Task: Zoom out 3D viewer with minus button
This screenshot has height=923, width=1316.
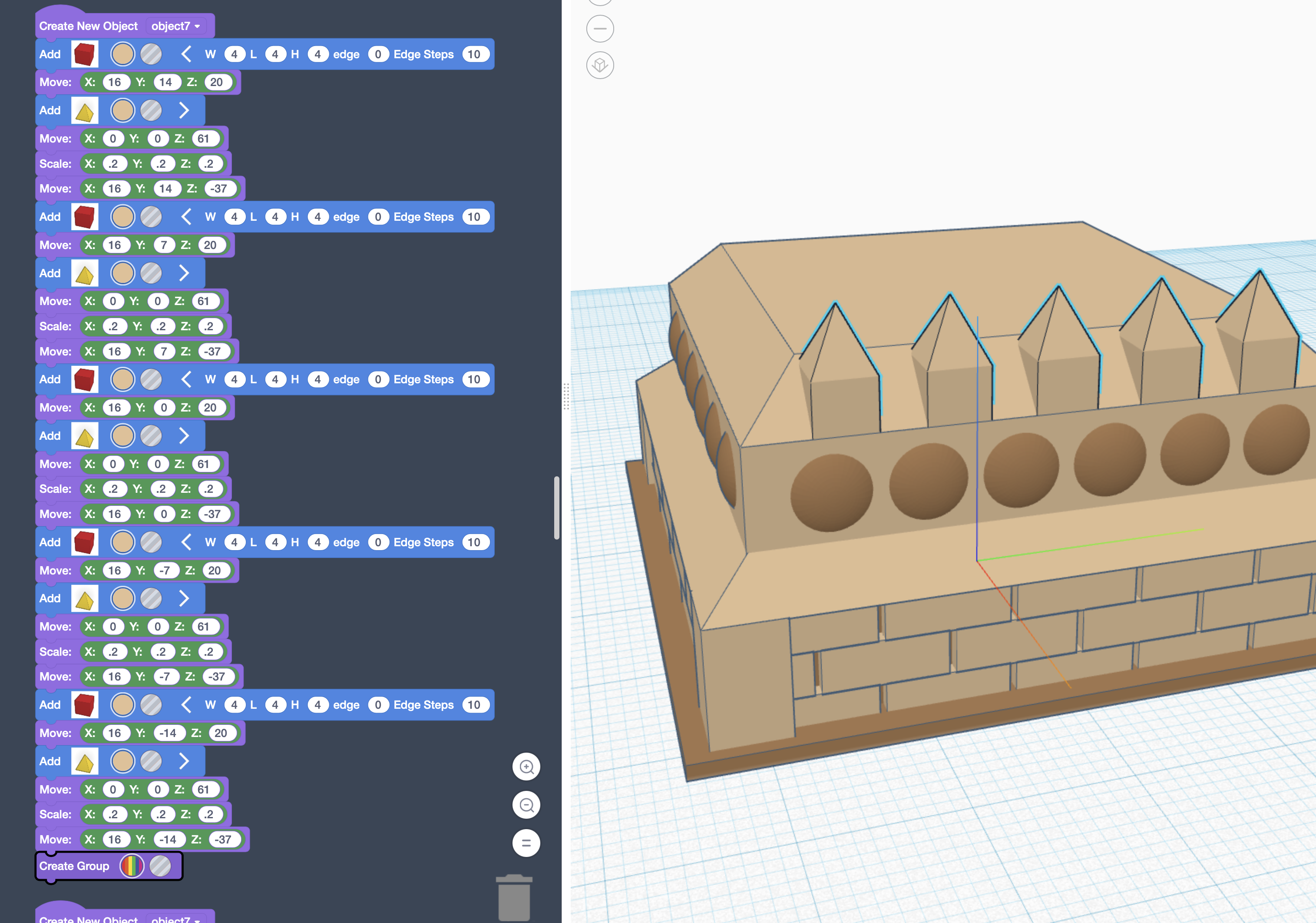Action: (599, 29)
